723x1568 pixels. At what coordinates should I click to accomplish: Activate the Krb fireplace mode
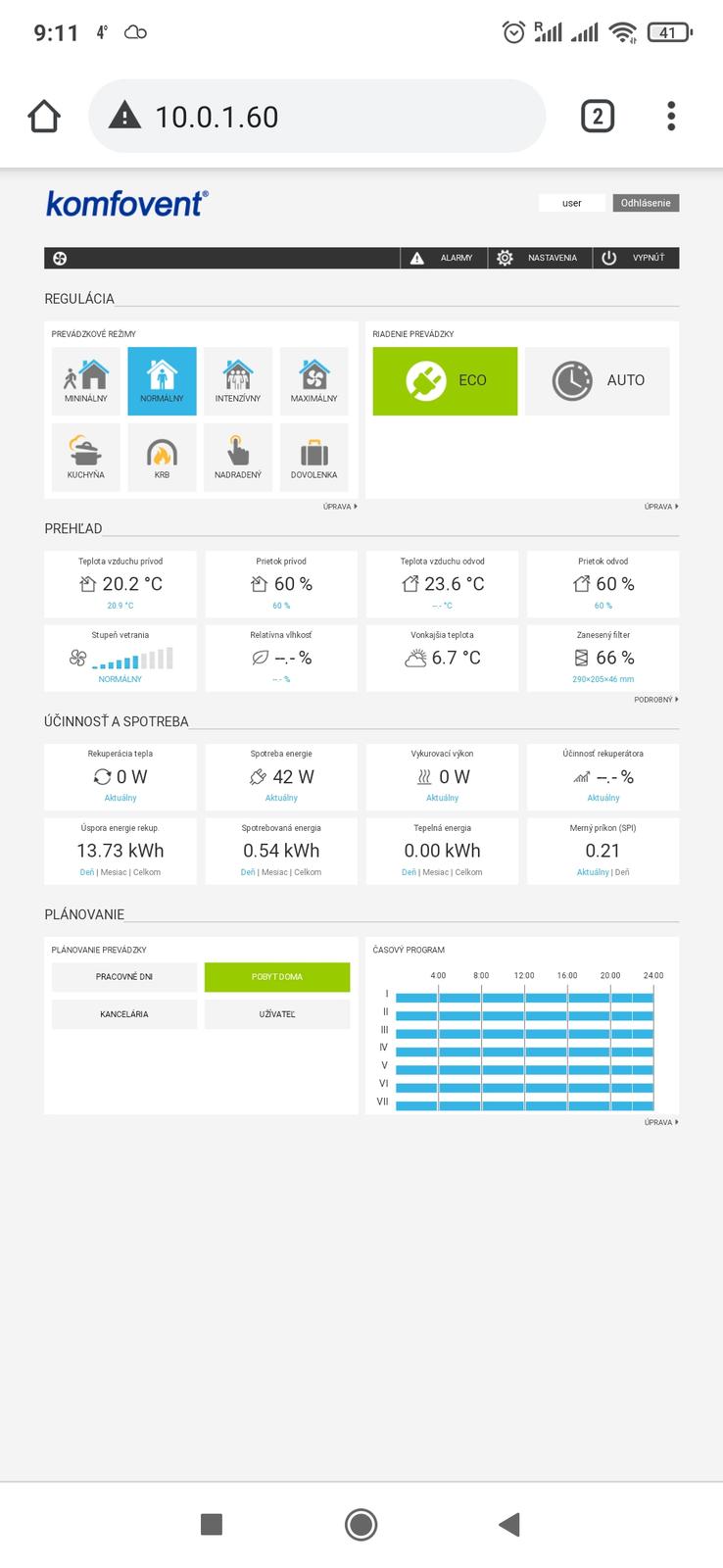click(x=162, y=457)
